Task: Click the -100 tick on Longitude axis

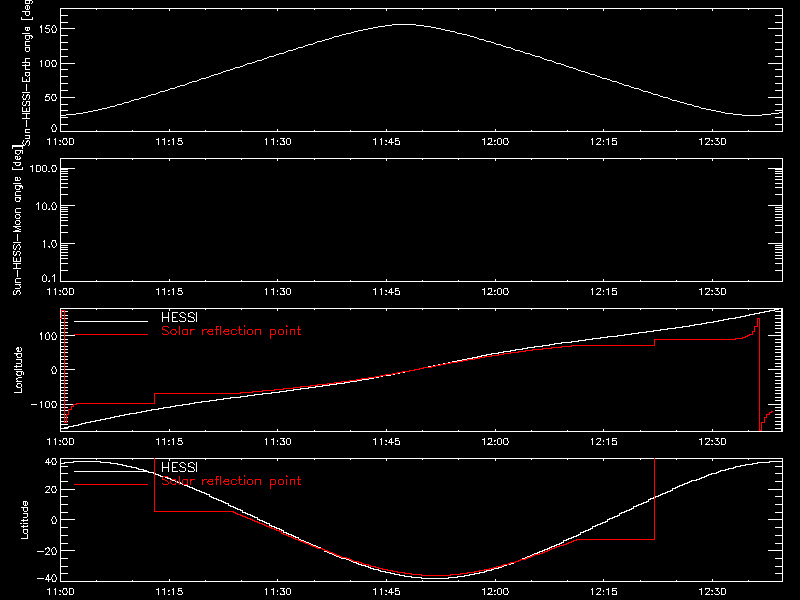Action: pos(43,405)
